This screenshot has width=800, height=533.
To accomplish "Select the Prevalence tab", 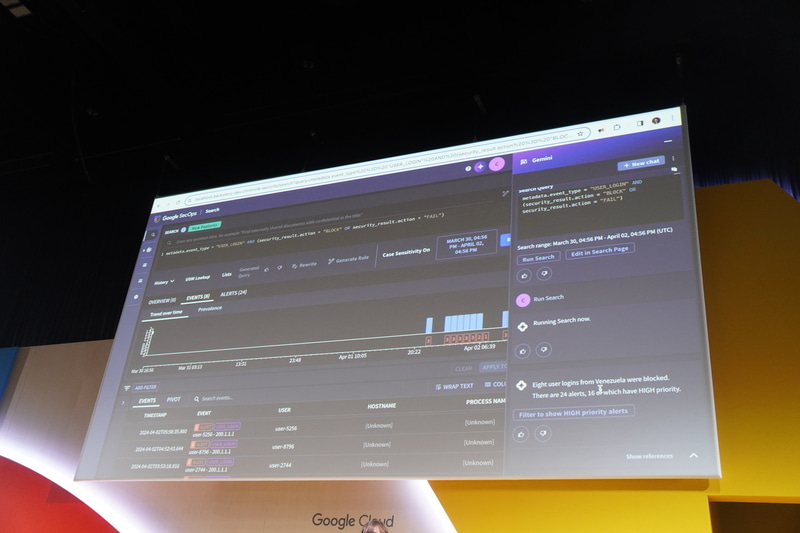I will click(x=210, y=309).
